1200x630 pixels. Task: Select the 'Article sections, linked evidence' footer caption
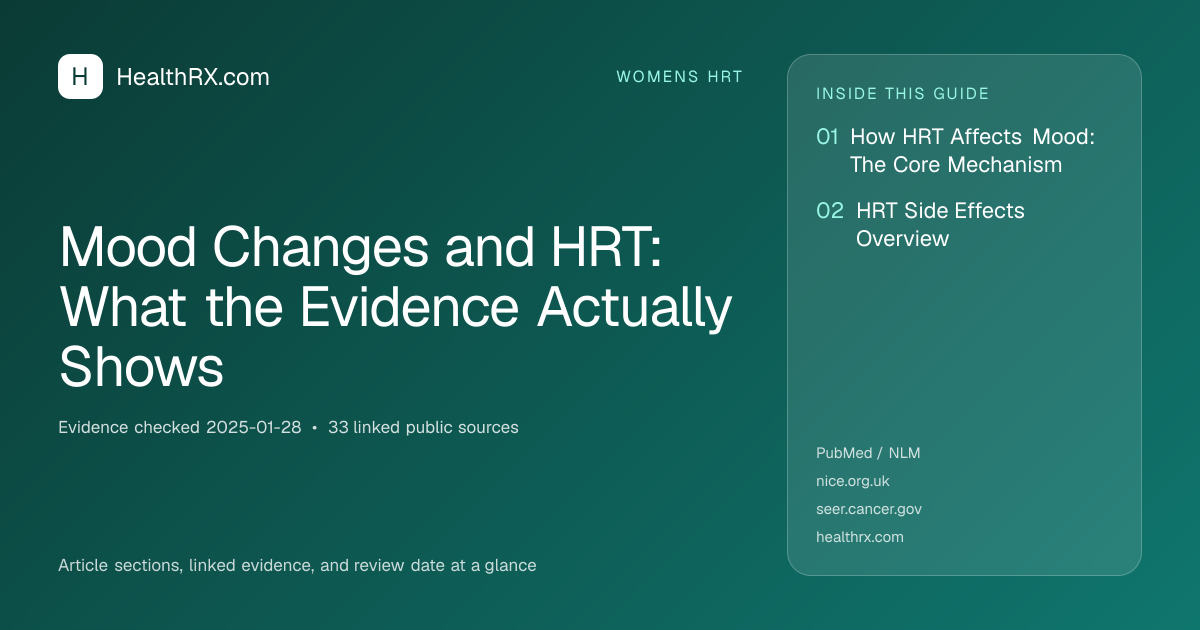pos(297,566)
